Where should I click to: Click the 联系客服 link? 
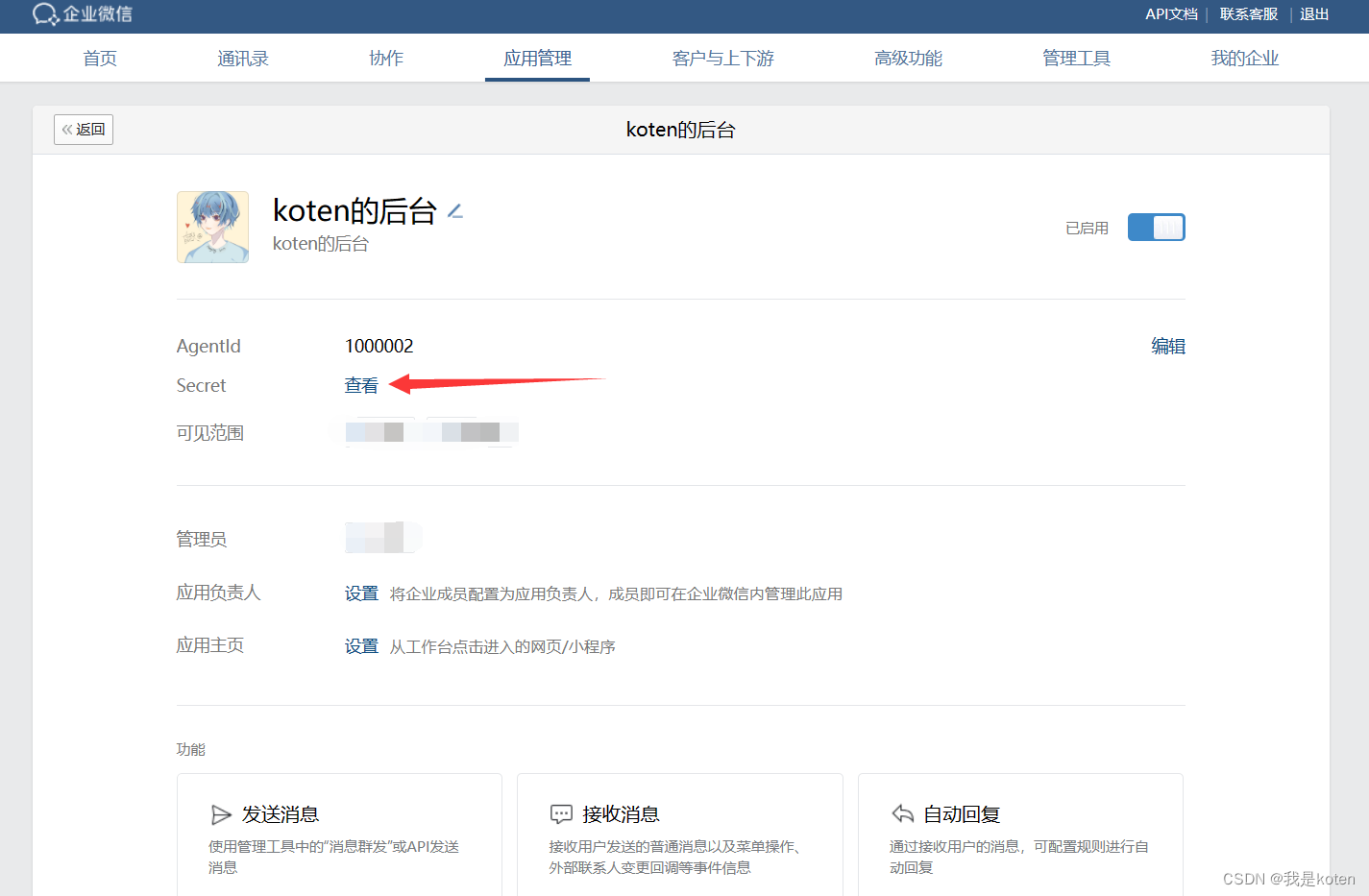point(1249,14)
